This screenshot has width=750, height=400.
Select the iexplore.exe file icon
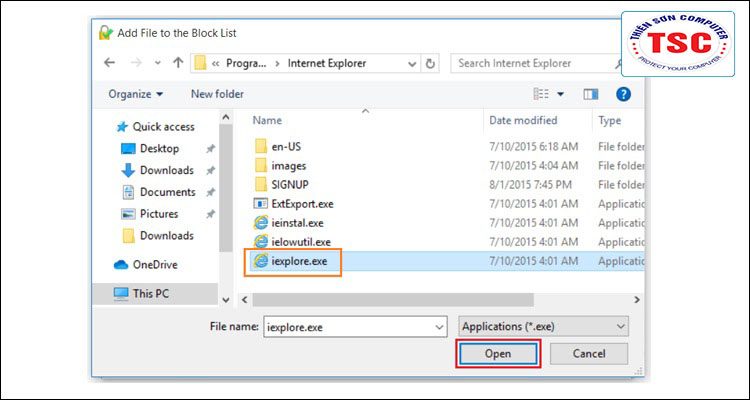(260, 261)
